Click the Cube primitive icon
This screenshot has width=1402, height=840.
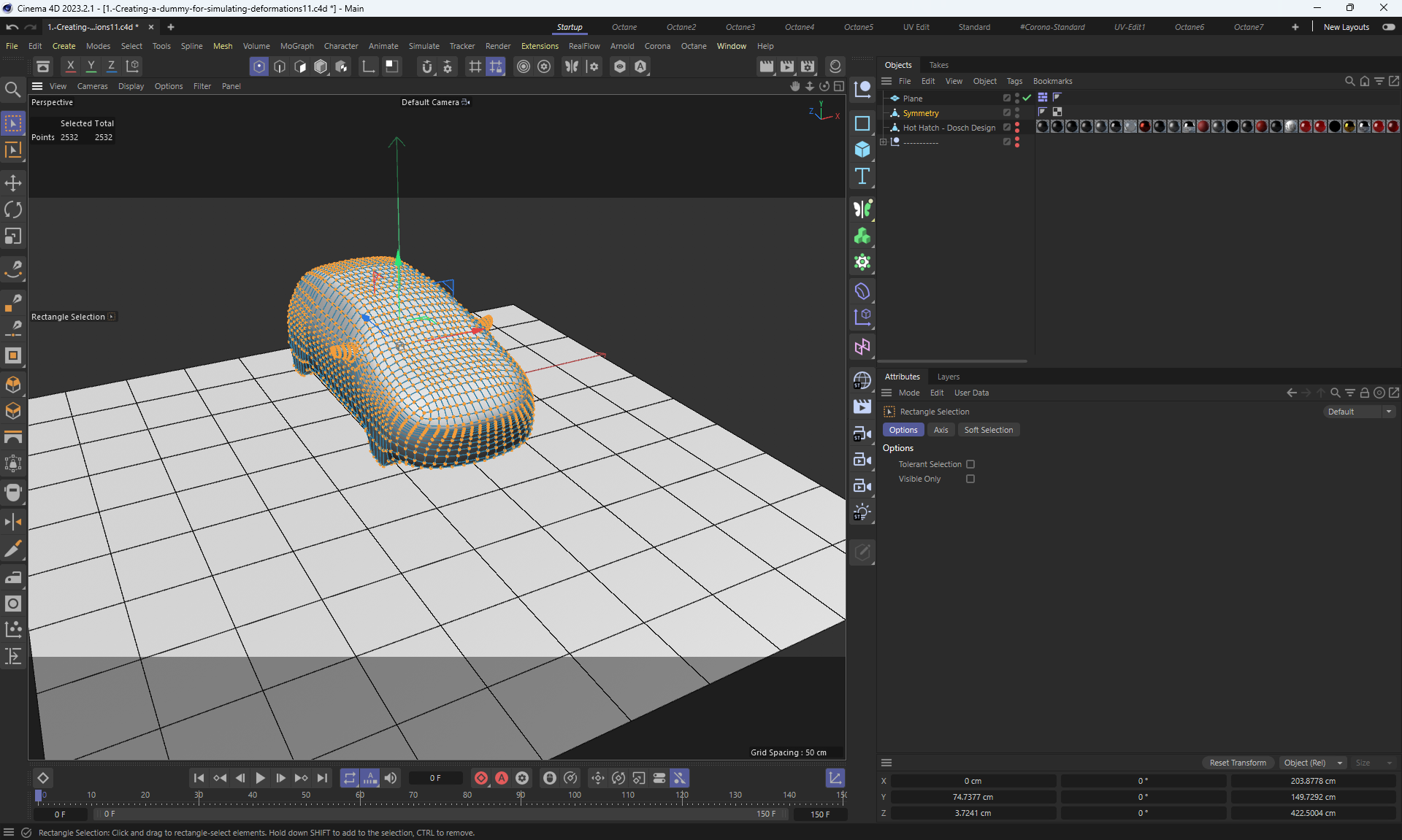coord(862,150)
